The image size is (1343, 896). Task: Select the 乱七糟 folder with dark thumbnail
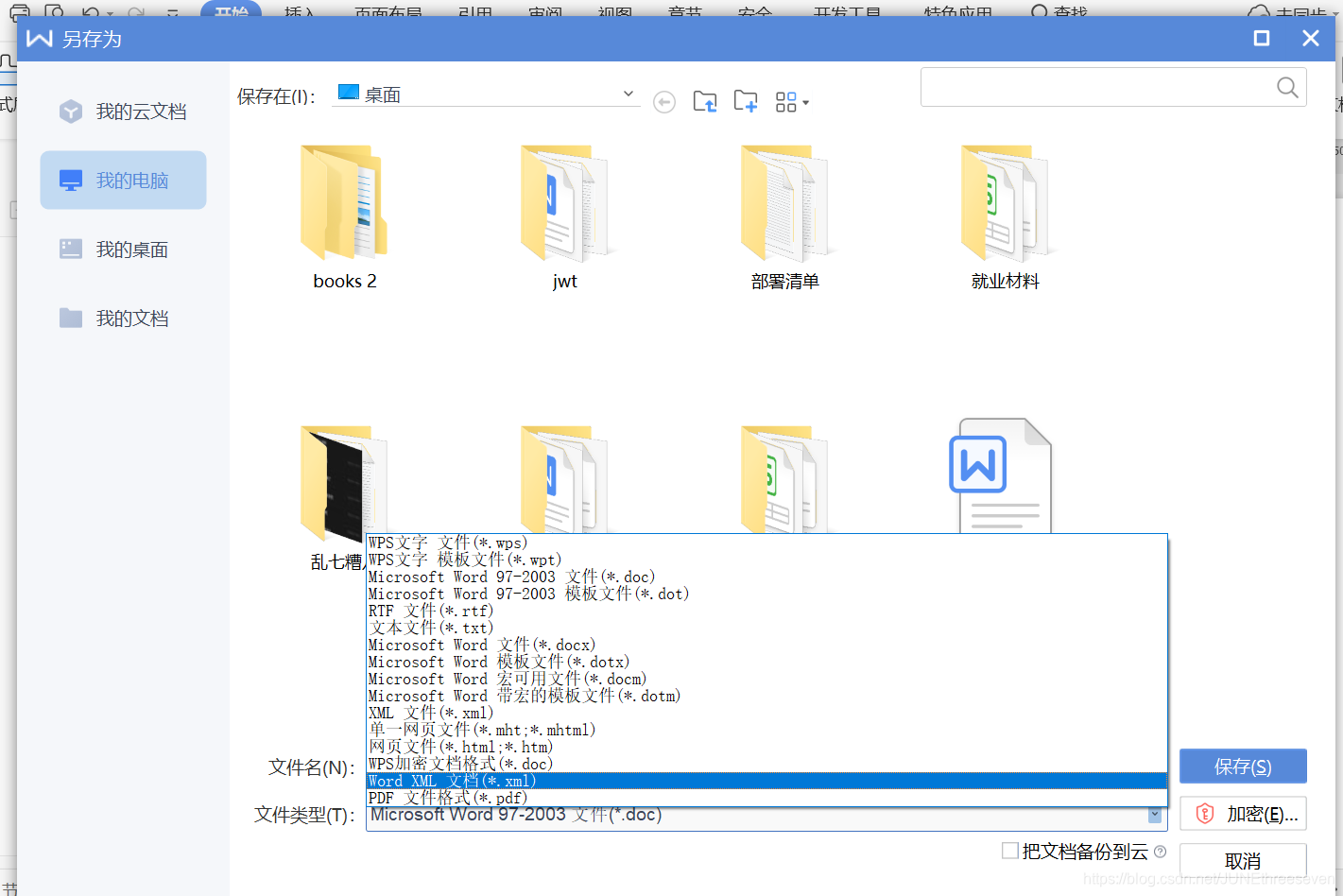pos(340,496)
